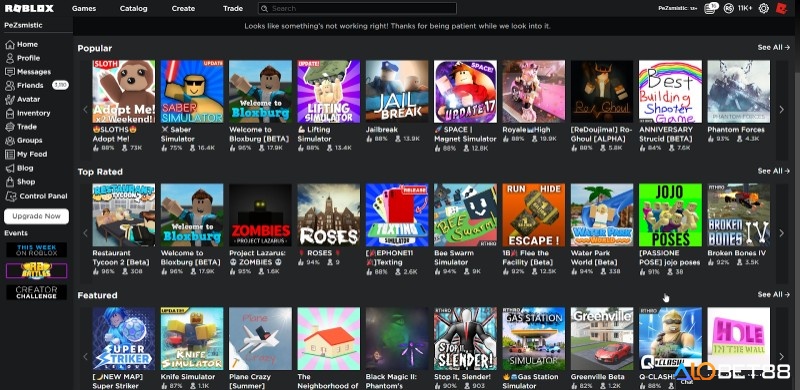Open the Saber Simulator thumbnail
800x390 pixels.
[x=192, y=91]
